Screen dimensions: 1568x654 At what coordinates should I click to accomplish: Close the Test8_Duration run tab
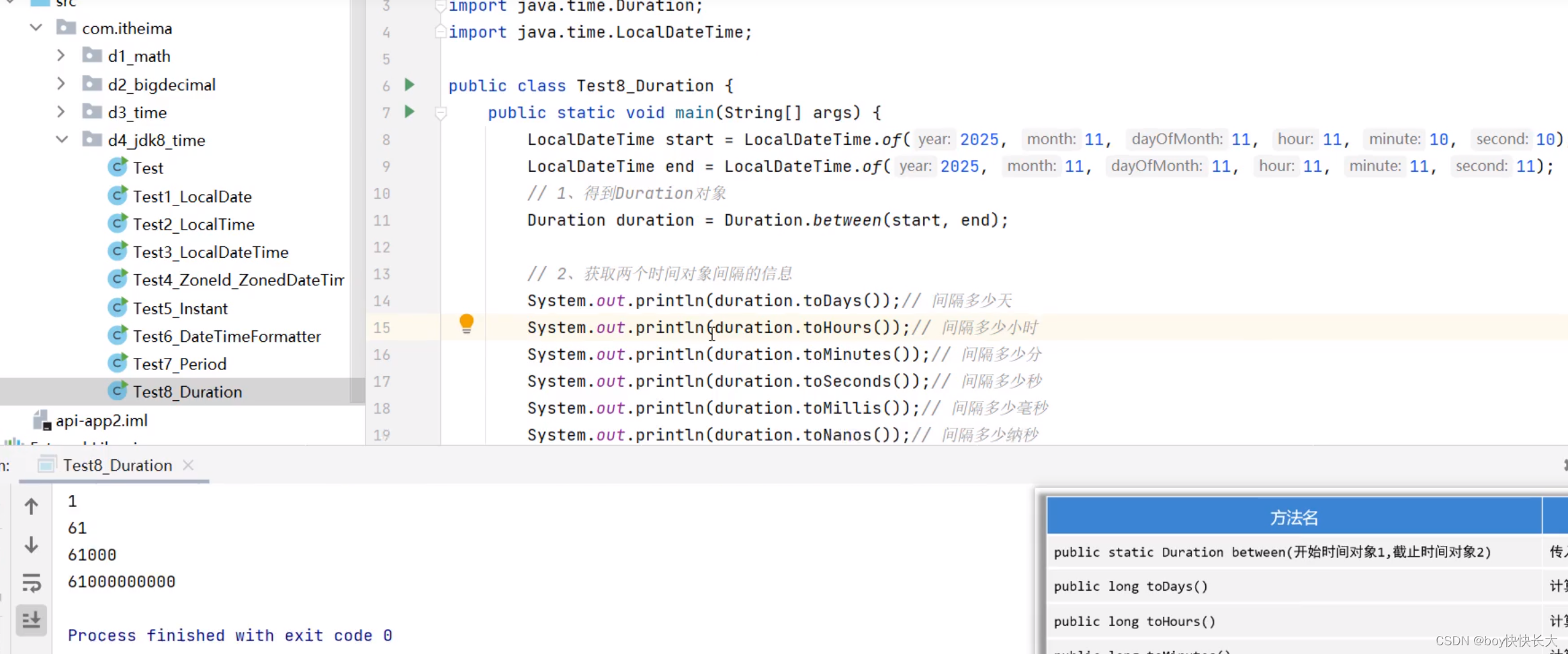(x=188, y=465)
